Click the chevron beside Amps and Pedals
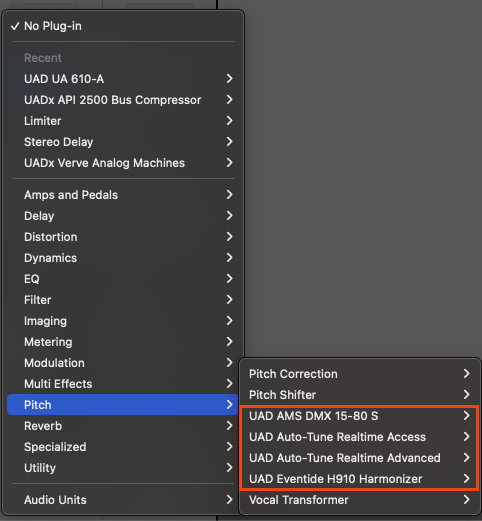This screenshot has width=482, height=521. (x=229, y=195)
